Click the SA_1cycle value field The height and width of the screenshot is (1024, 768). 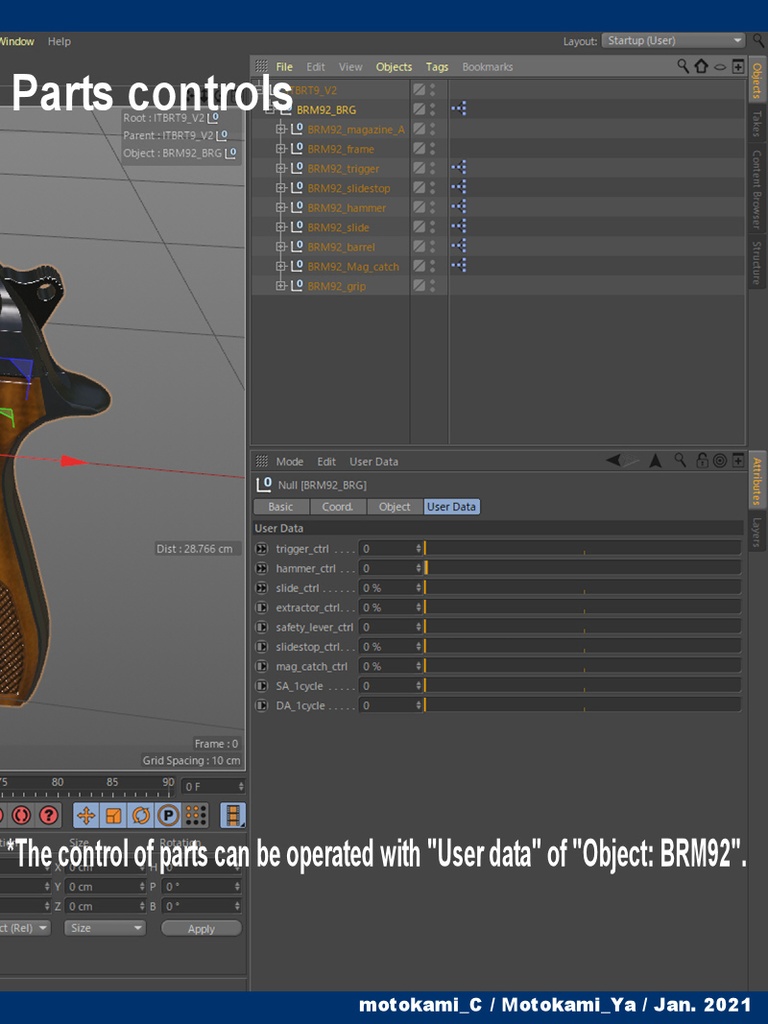pos(391,686)
